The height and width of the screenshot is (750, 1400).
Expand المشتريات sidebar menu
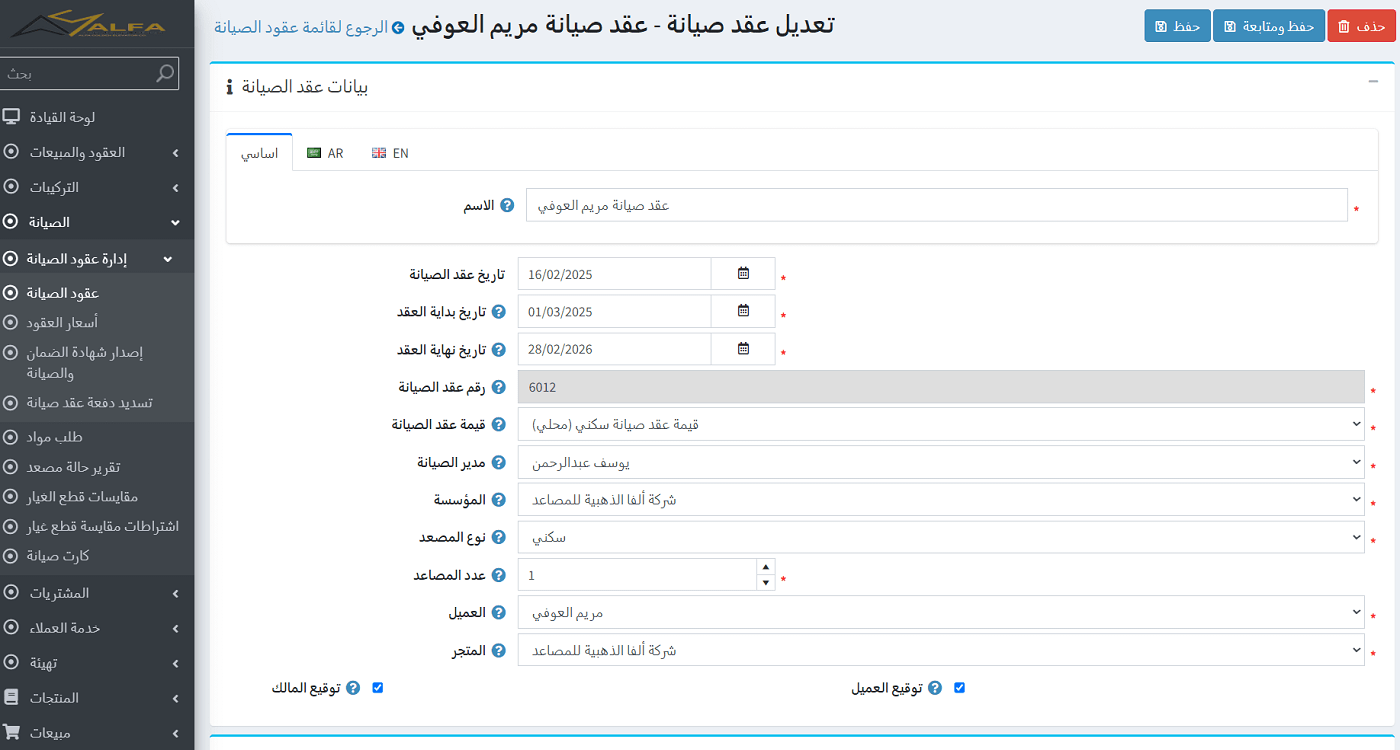pos(97,593)
